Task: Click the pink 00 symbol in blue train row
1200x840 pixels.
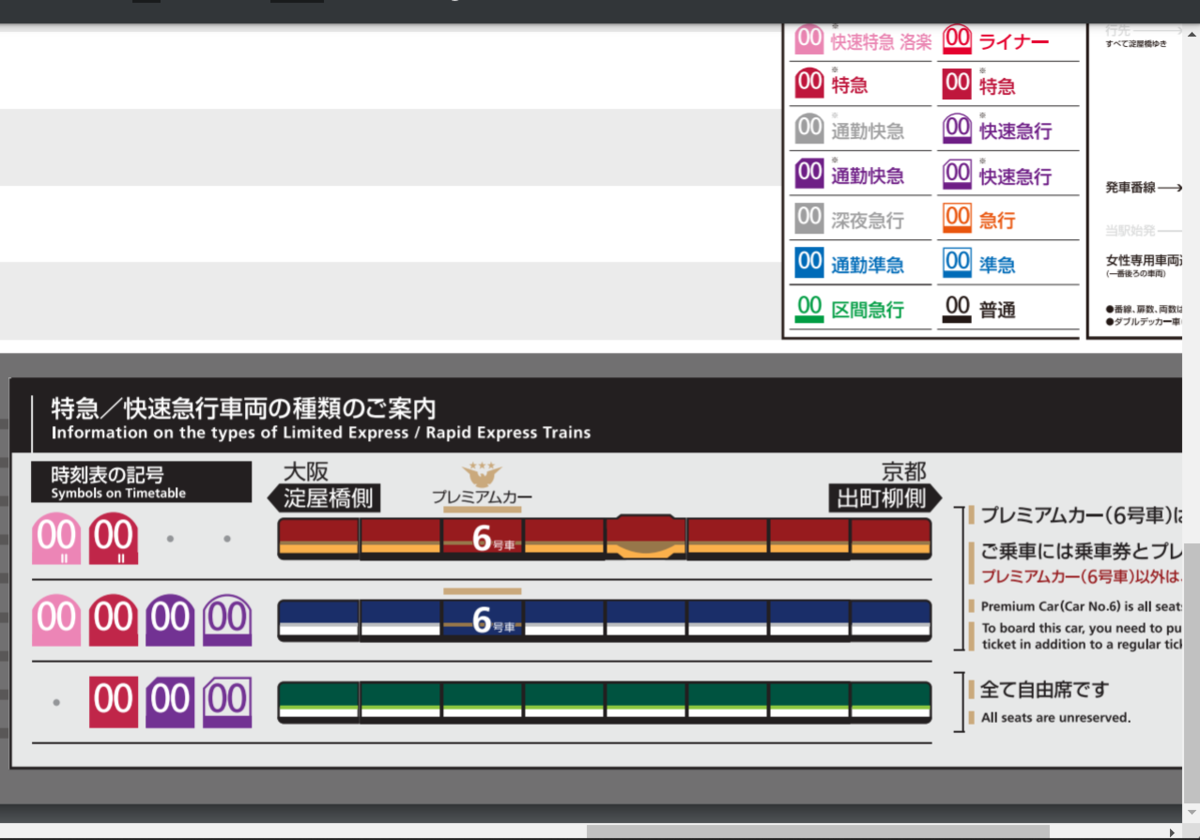Action: pyautogui.click(x=56, y=620)
